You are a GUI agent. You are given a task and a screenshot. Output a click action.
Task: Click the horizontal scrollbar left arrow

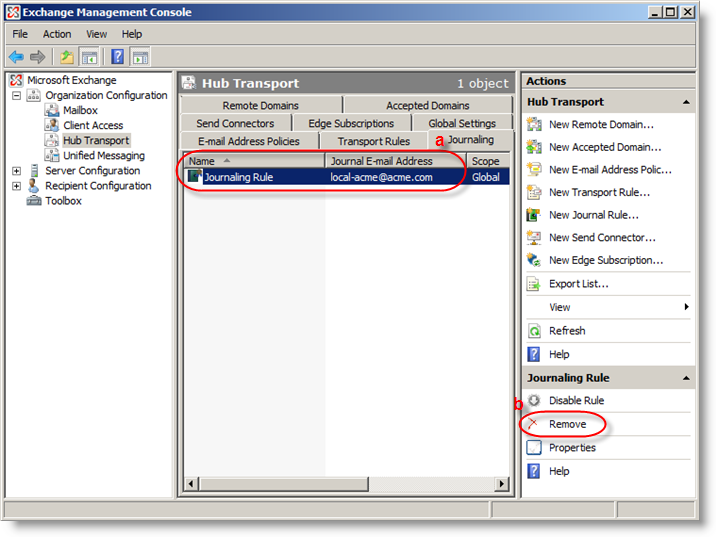(191, 484)
